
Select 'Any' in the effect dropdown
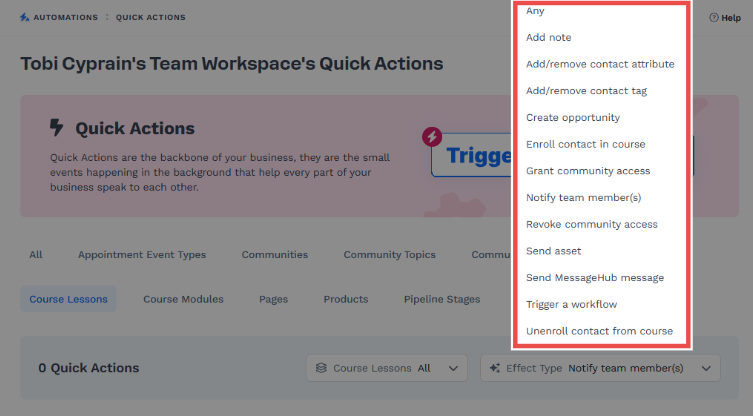point(535,11)
